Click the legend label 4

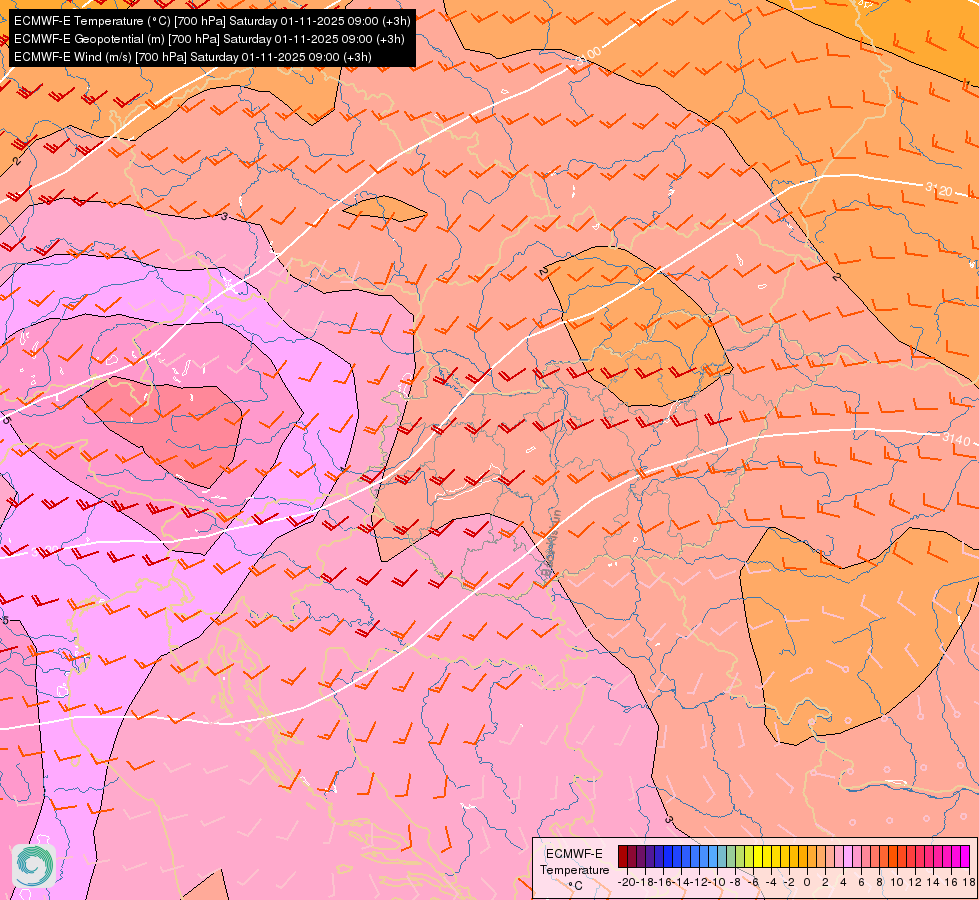pos(844,882)
